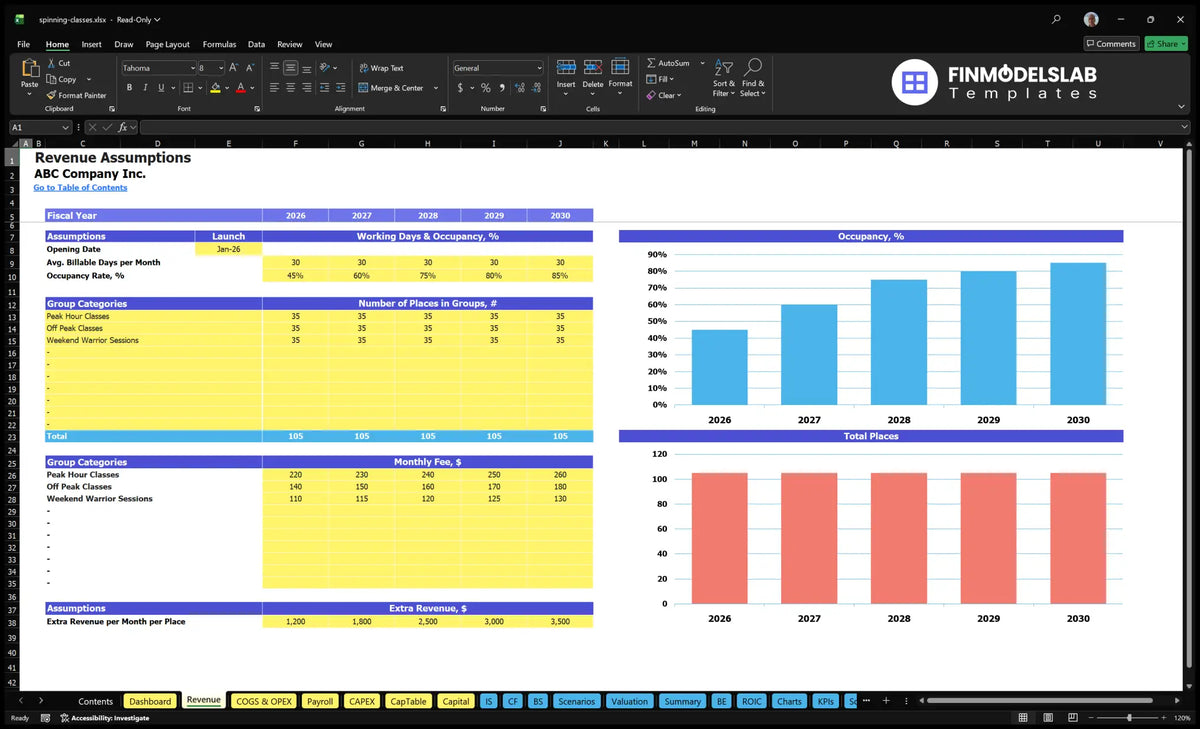The height and width of the screenshot is (729, 1200).
Task: Collapse the ribbon with the chevron
Action: [1183, 107]
